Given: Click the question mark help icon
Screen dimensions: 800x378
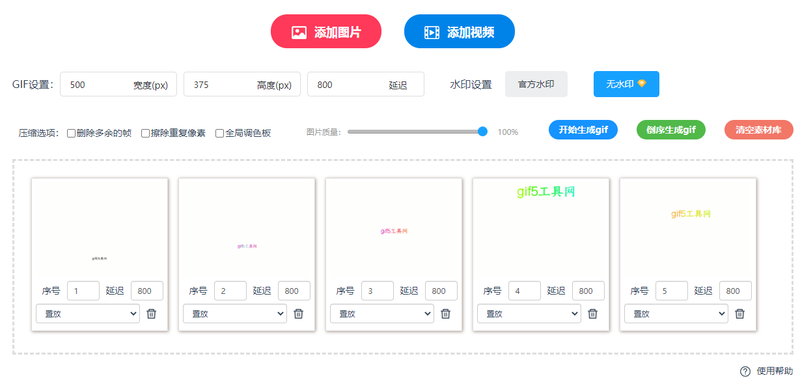Looking at the screenshot, I should pos(745,371).
